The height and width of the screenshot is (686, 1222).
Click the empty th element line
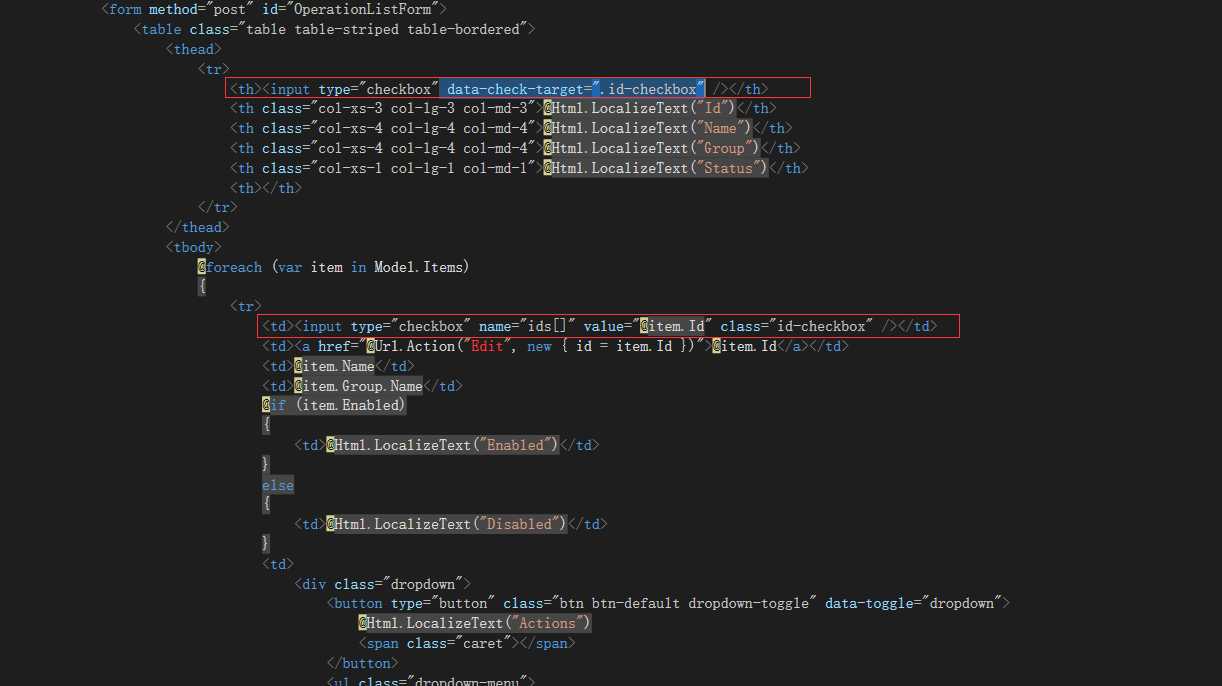pos(266,188)
